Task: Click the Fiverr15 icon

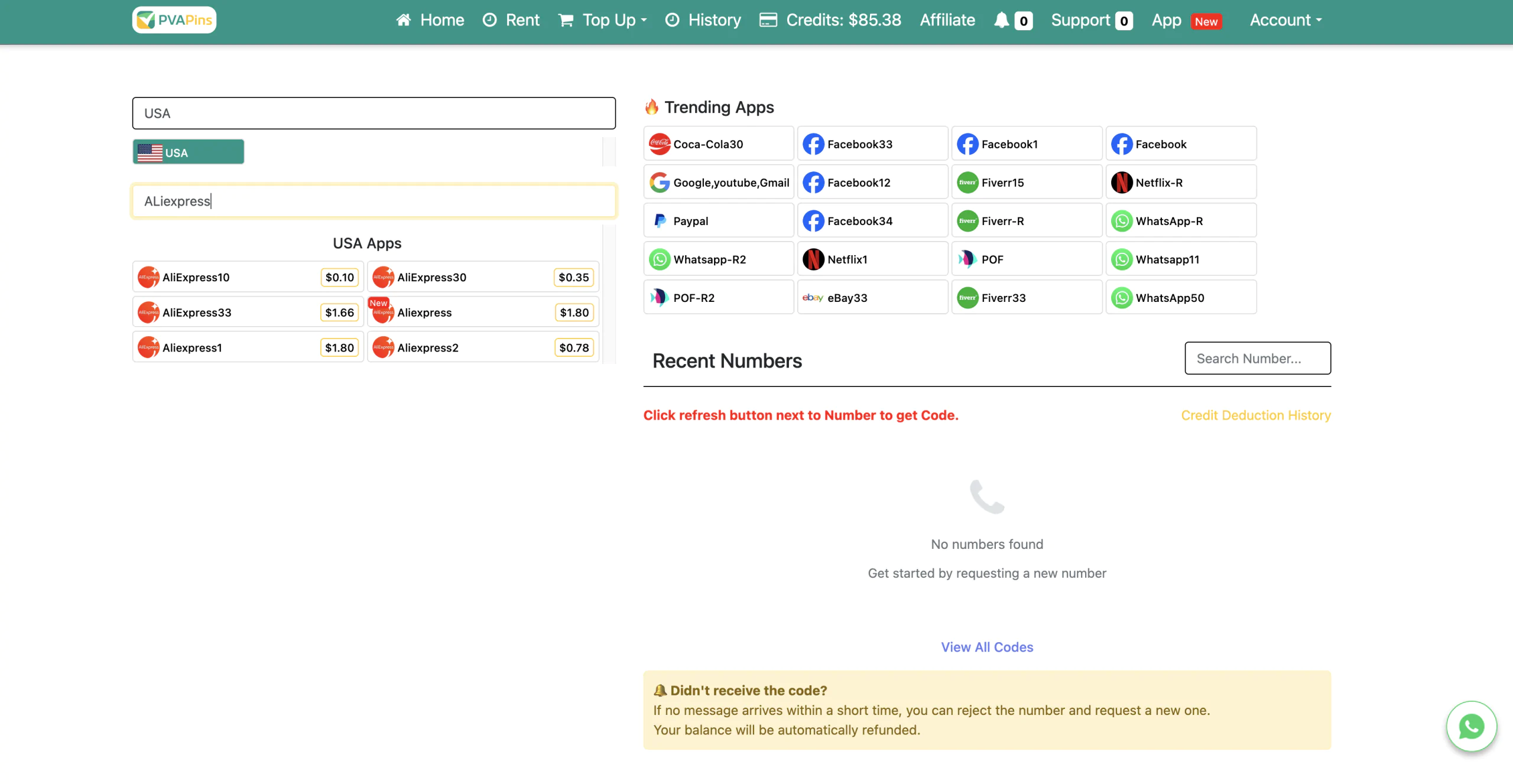Action: coord(967,182)
